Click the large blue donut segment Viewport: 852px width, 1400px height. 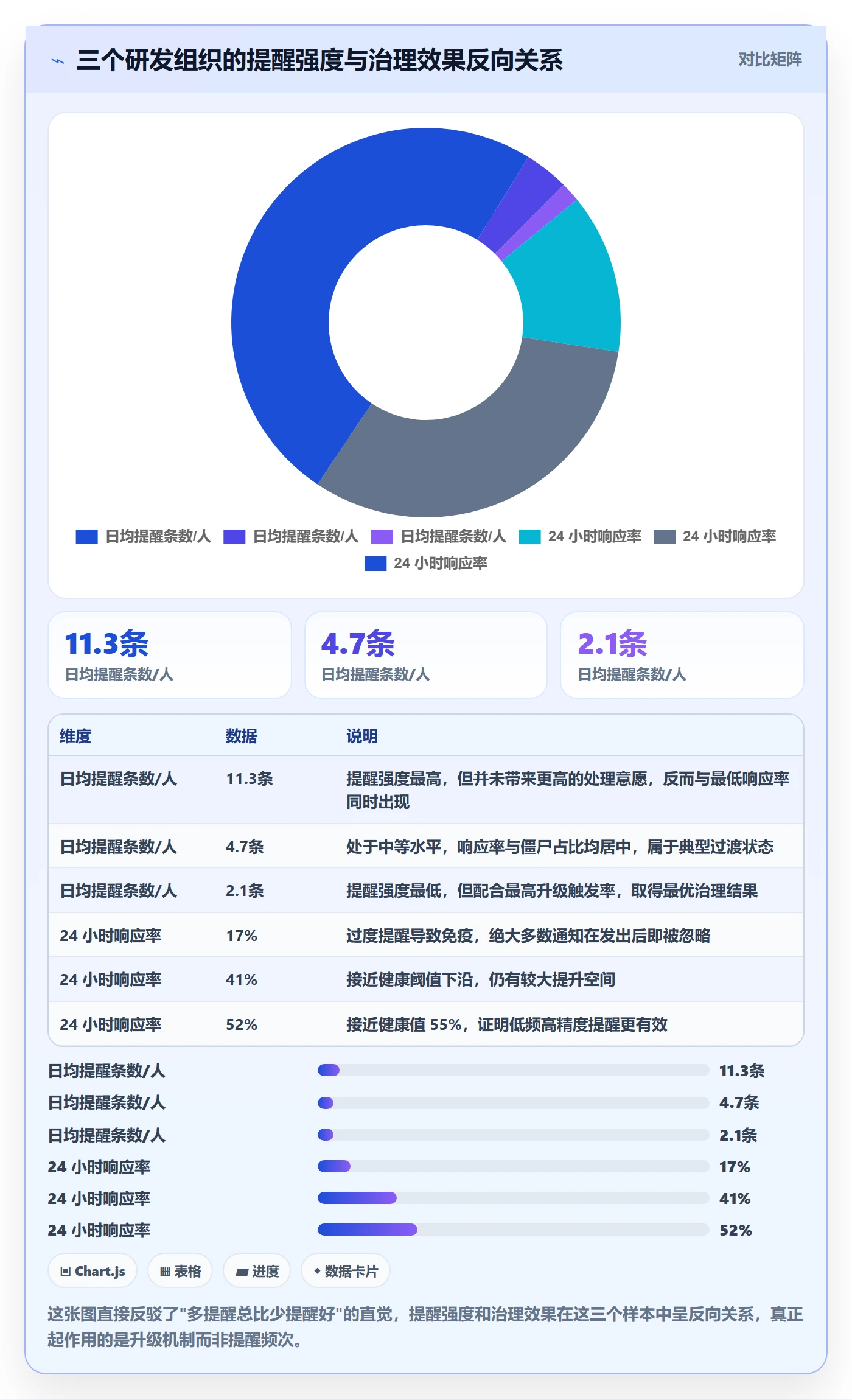click(x=286, y=292)
